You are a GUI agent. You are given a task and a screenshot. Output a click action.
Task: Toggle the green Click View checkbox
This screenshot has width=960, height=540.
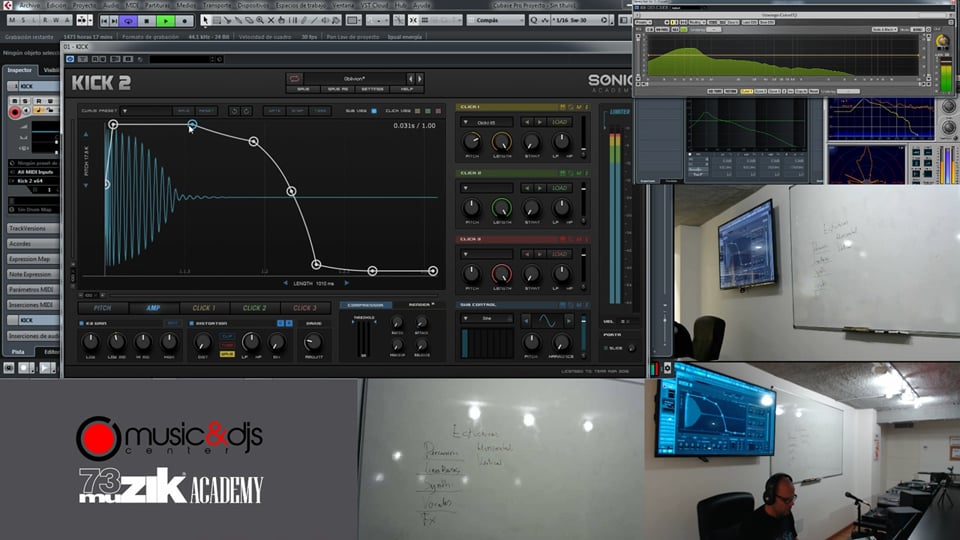point(427,111)
